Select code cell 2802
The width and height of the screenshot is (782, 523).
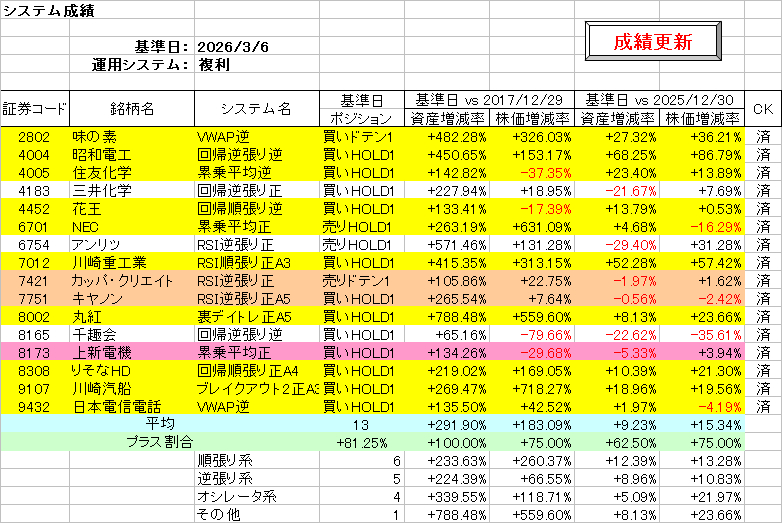point(35,137)
